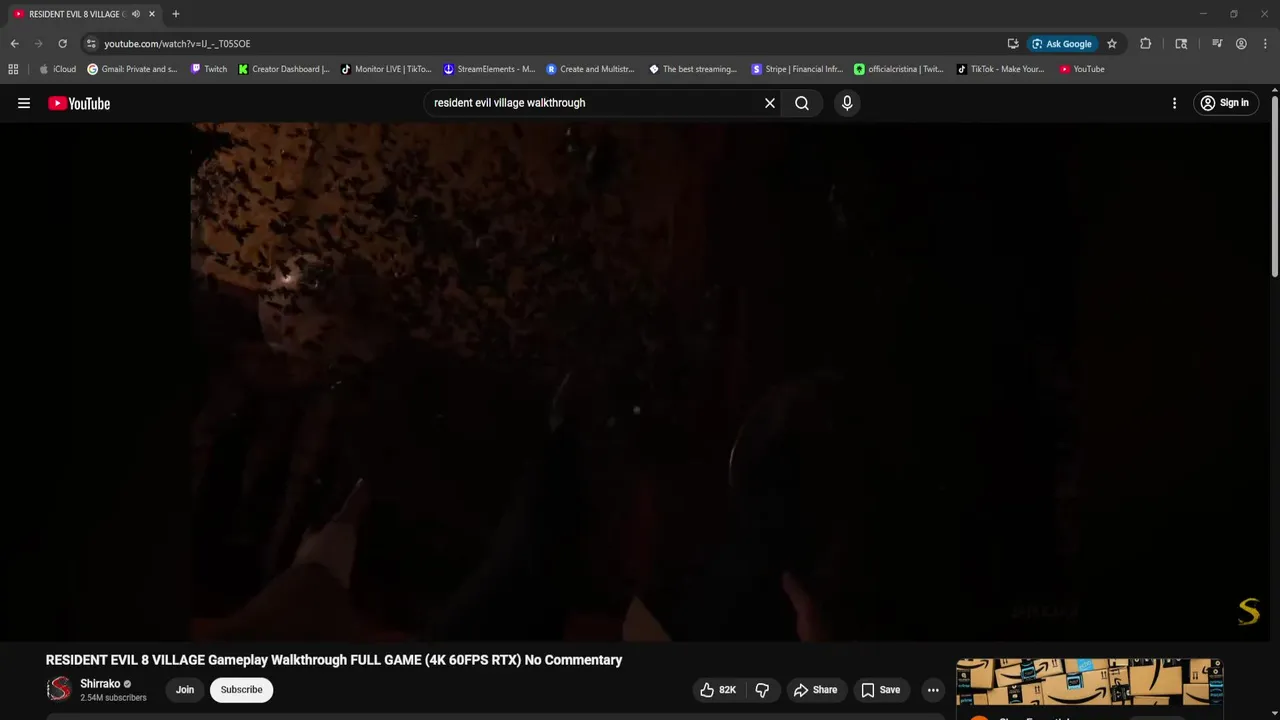Image resolution: width=1280 pixels, height=720 pixels.
Task: Open the Gmail bookmark
Action: 132,69
